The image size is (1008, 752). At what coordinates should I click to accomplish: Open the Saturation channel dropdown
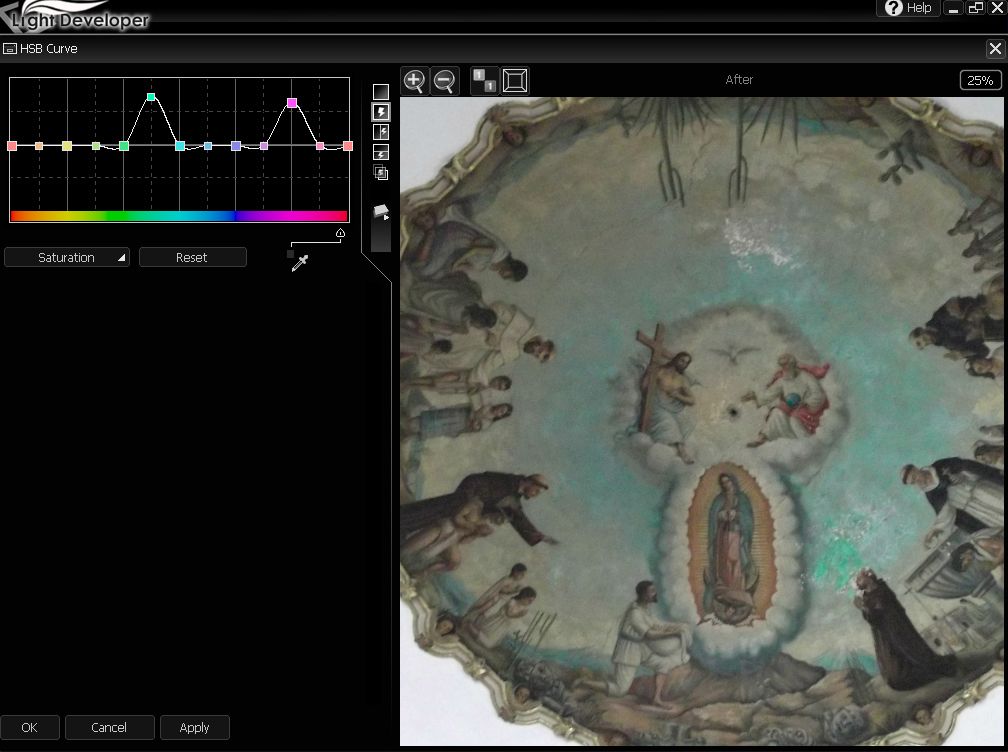click(x=67, y=258)
